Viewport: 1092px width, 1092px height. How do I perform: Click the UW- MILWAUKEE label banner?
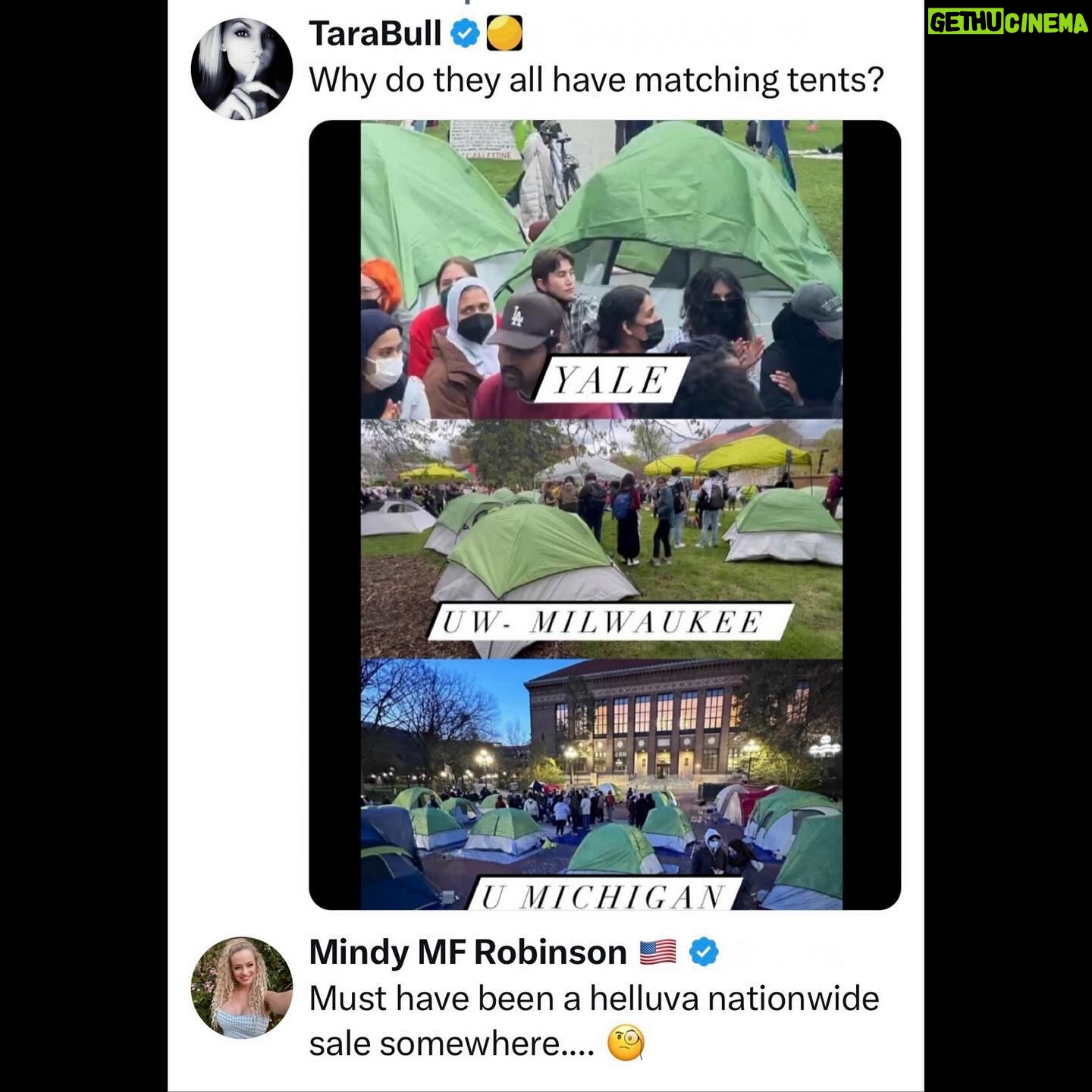(x=610, y=623)
